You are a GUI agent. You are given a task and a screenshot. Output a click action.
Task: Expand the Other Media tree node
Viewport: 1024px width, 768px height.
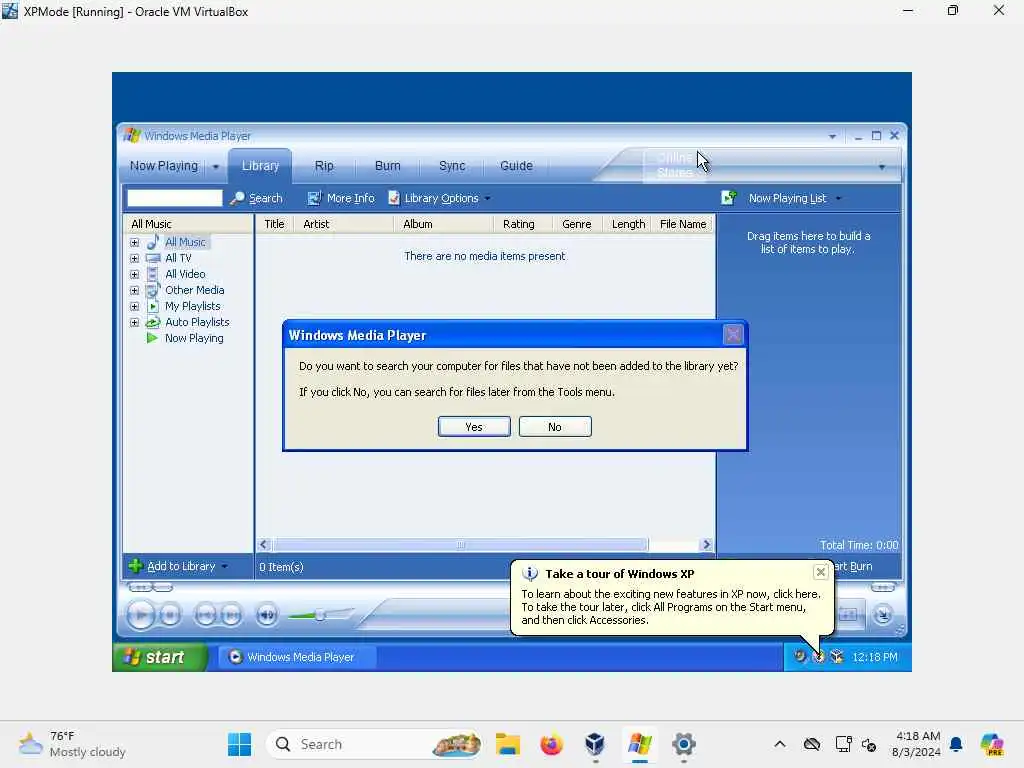pos(135,290)
